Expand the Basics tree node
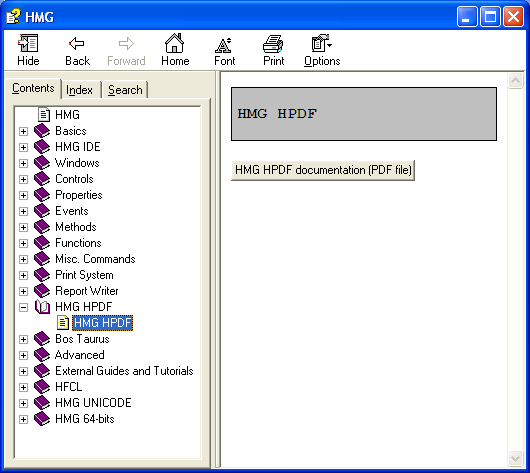Image resolution: width=530 pixels, height=473 pixels. click(x=23, y=131)
